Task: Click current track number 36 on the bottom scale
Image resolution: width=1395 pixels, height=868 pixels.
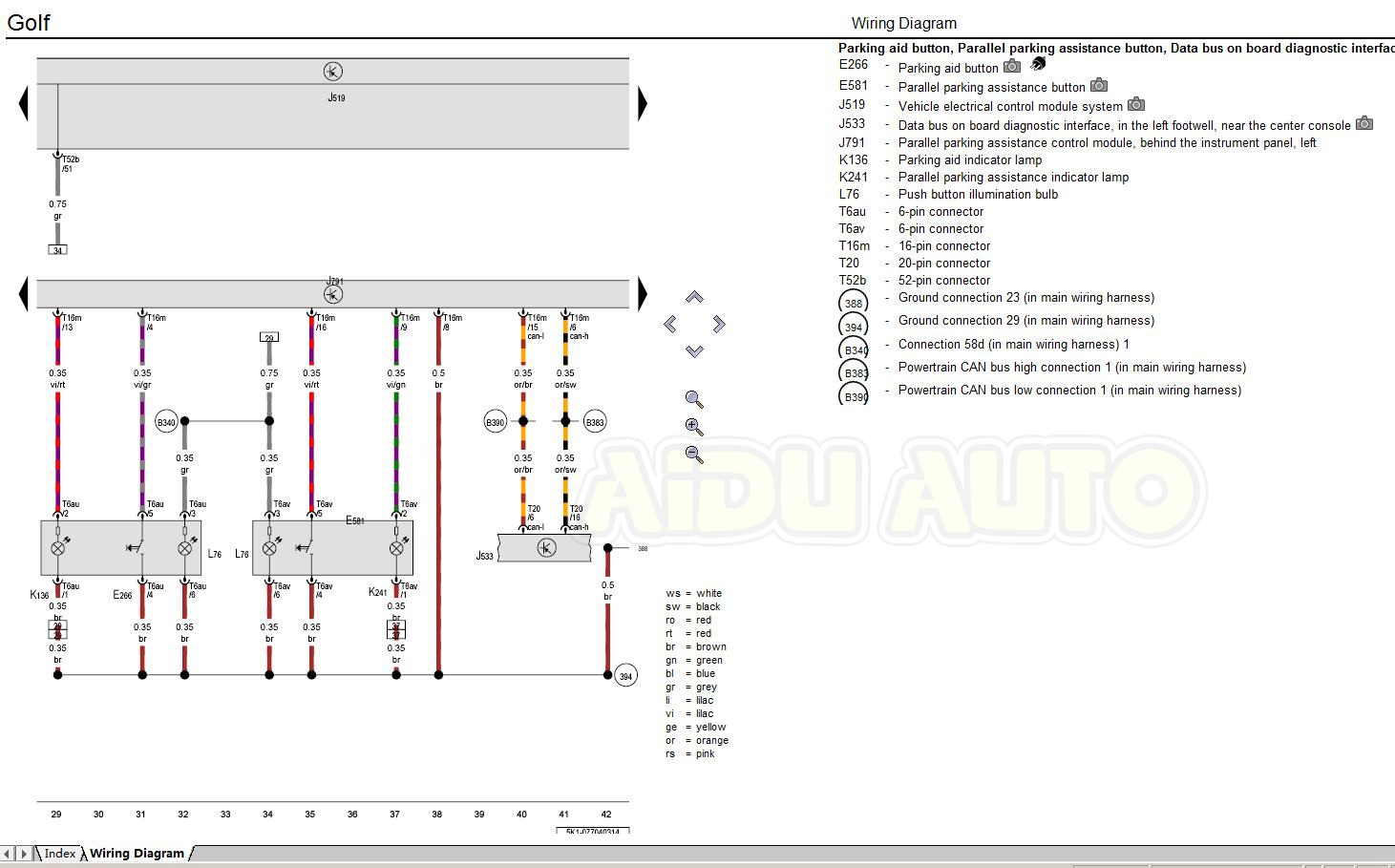Action: [x=352, y=815]
